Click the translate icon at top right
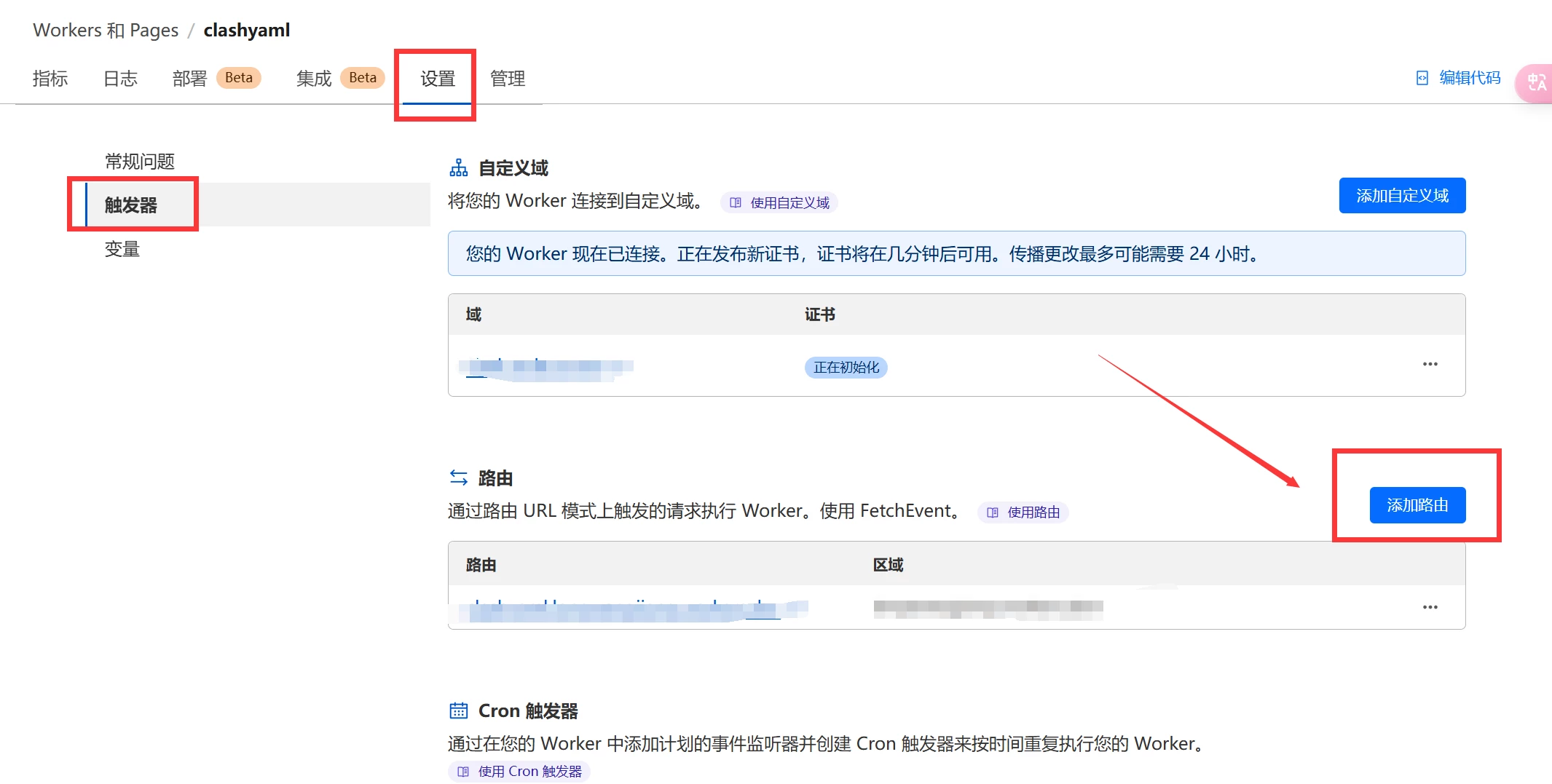The height and width of the screenshot is (784, 1552). click(x=1536, y=82)
